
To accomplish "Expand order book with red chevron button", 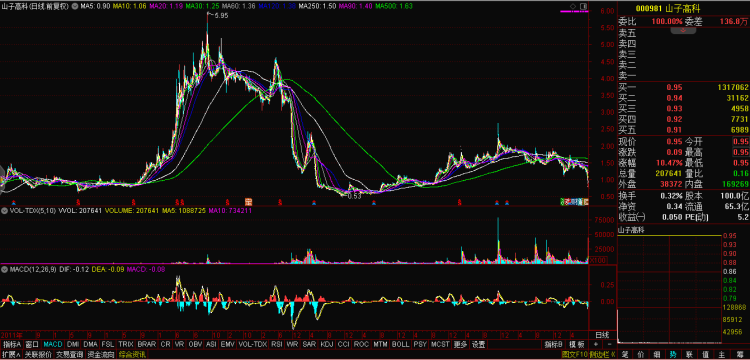I will tap(683, 31).
